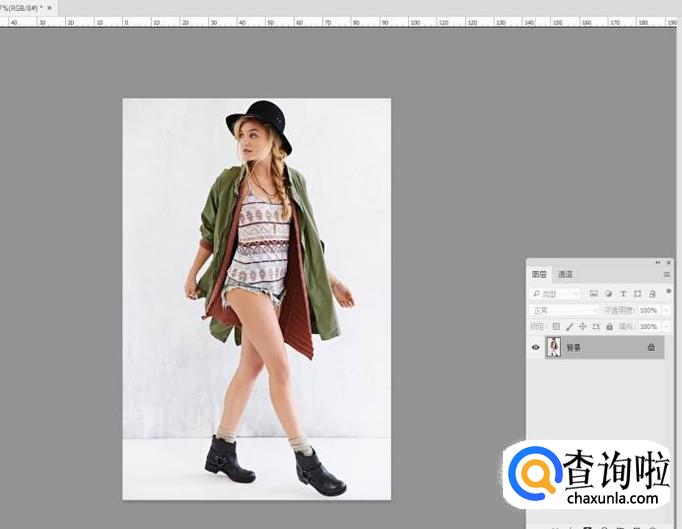Switch to the 通道 (Channels) tab
This screenshot has width=682, height=529.
(565, 275)
